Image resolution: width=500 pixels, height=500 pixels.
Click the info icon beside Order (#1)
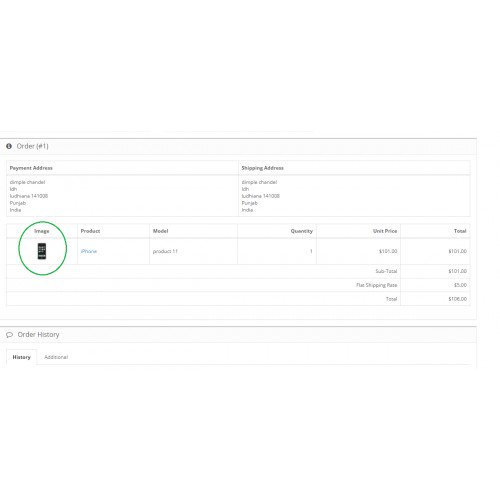pyautogui.click(x=9, y=146)
